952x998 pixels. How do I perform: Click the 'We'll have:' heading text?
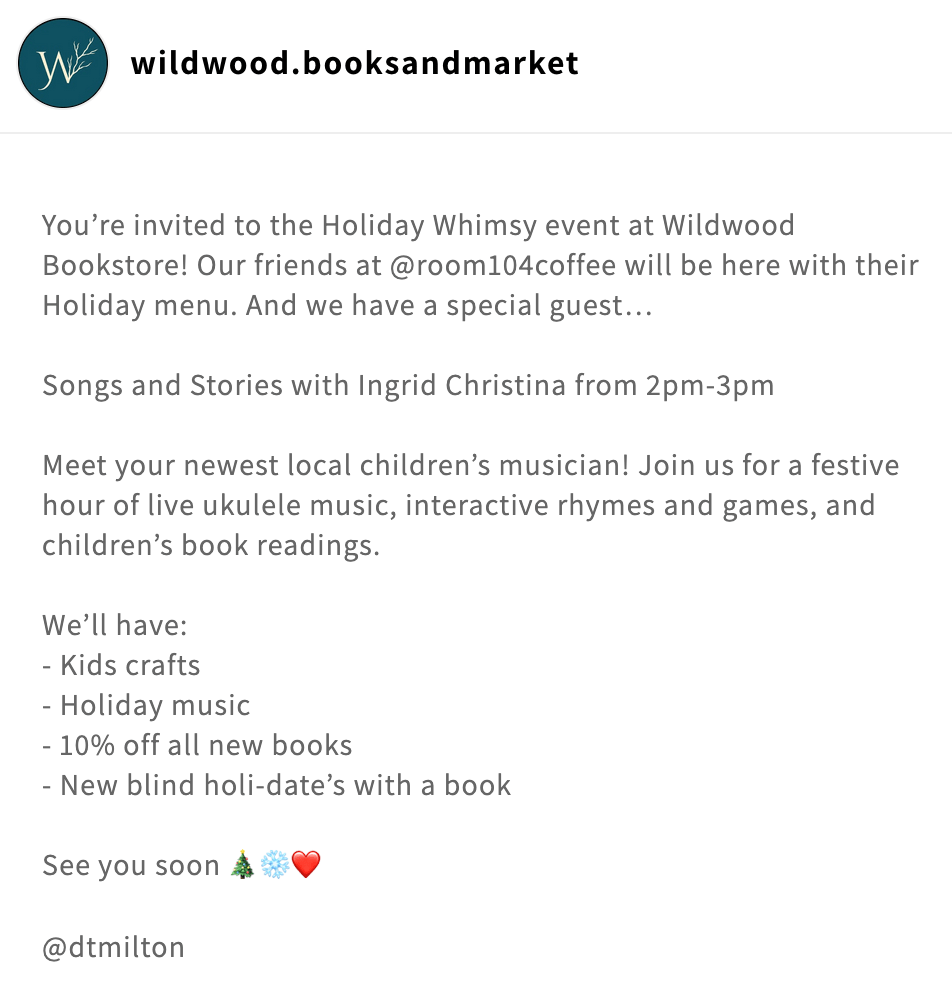point(114,626)
